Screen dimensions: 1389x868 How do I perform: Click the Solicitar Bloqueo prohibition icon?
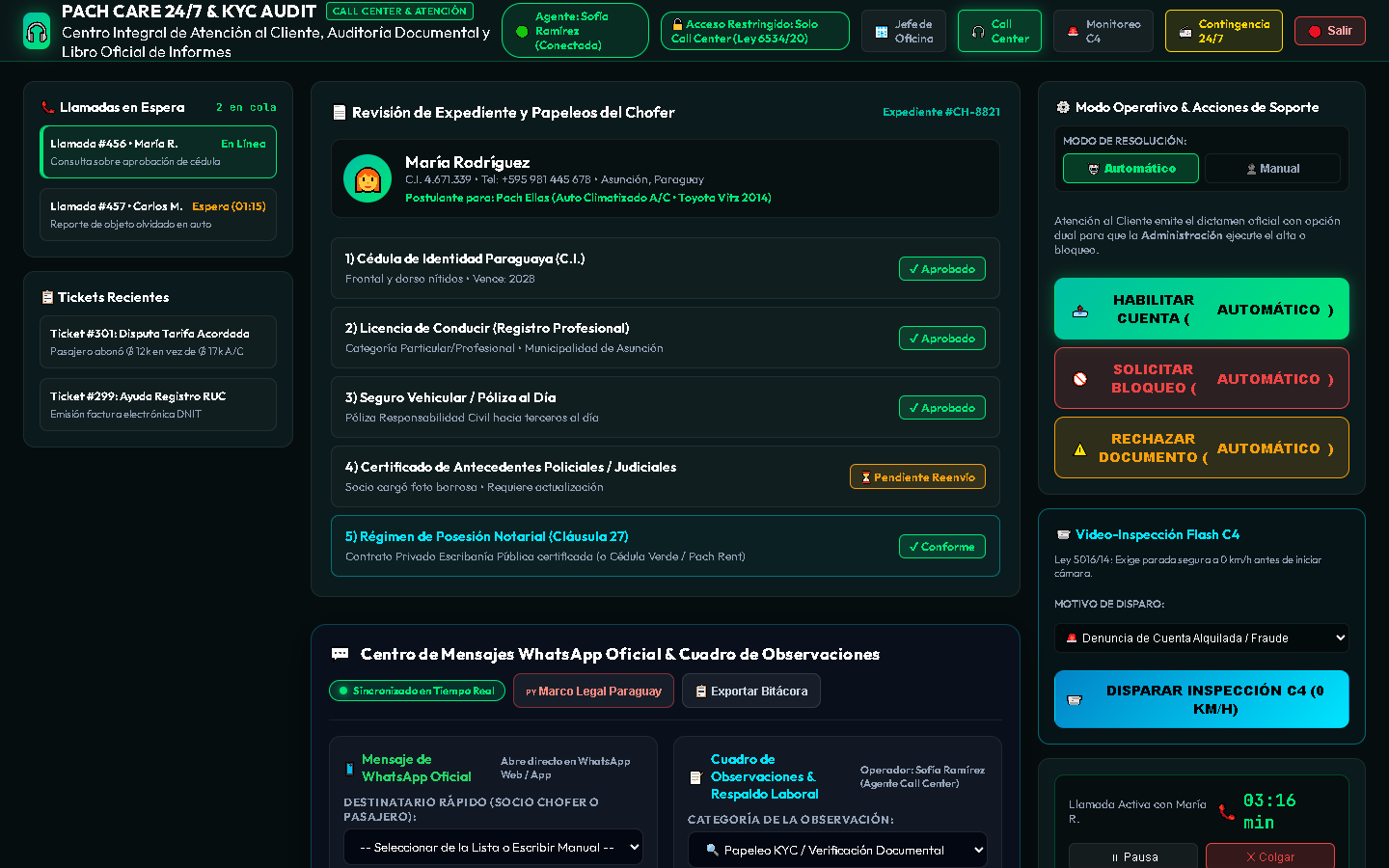point(1080,379)
